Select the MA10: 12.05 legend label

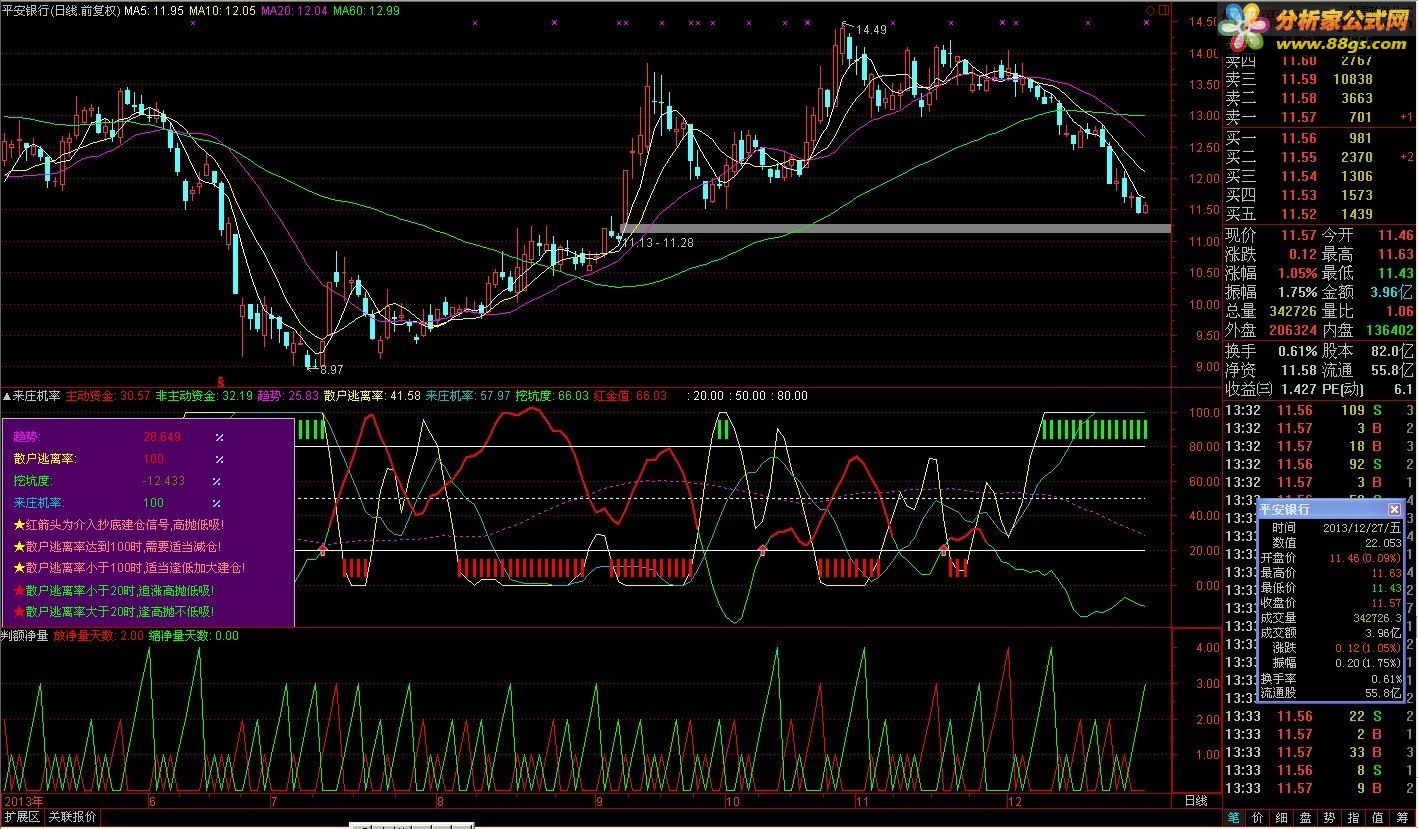[x=222, y=10]
